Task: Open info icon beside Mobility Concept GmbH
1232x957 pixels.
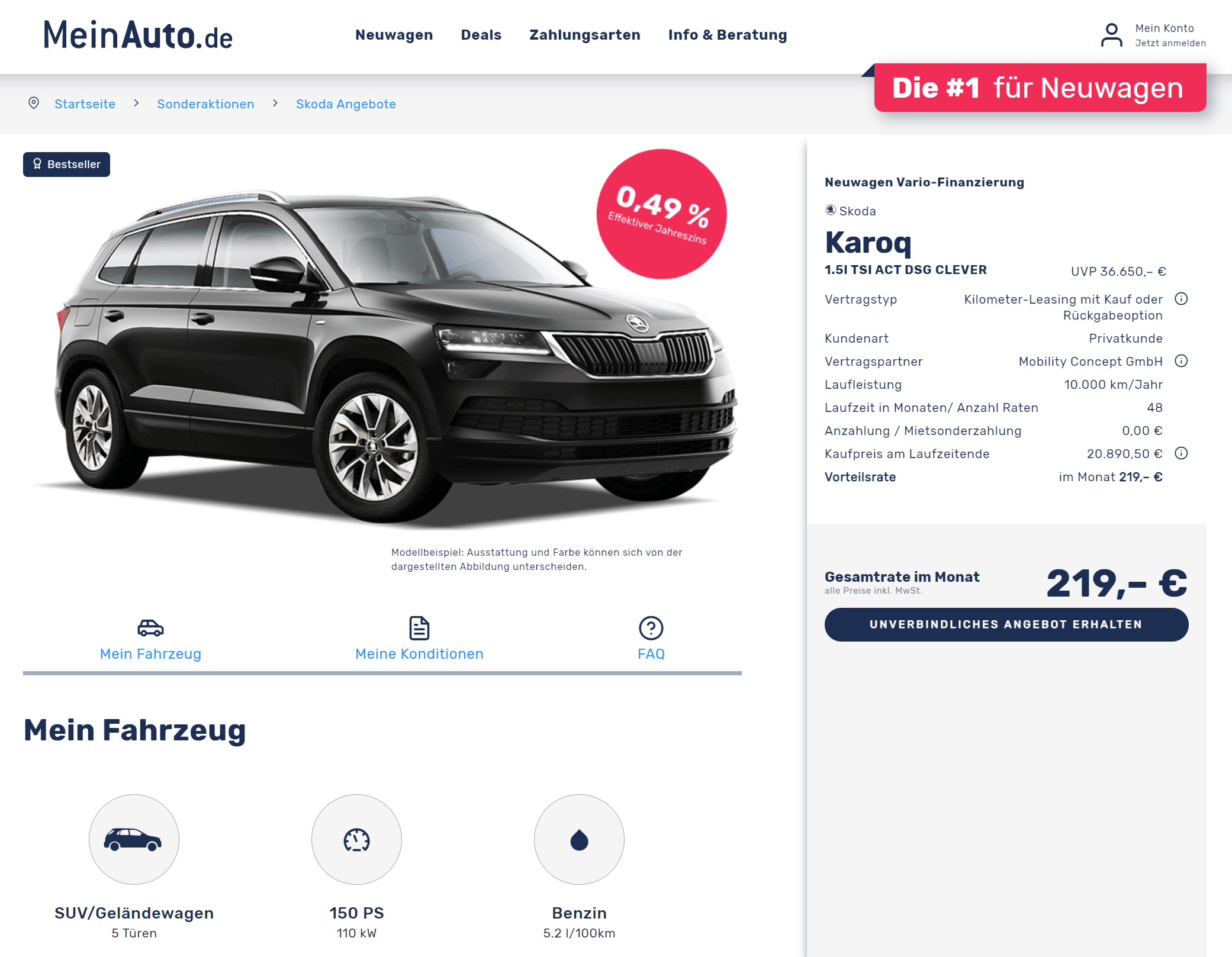Action: click(x=1181, y=361)
